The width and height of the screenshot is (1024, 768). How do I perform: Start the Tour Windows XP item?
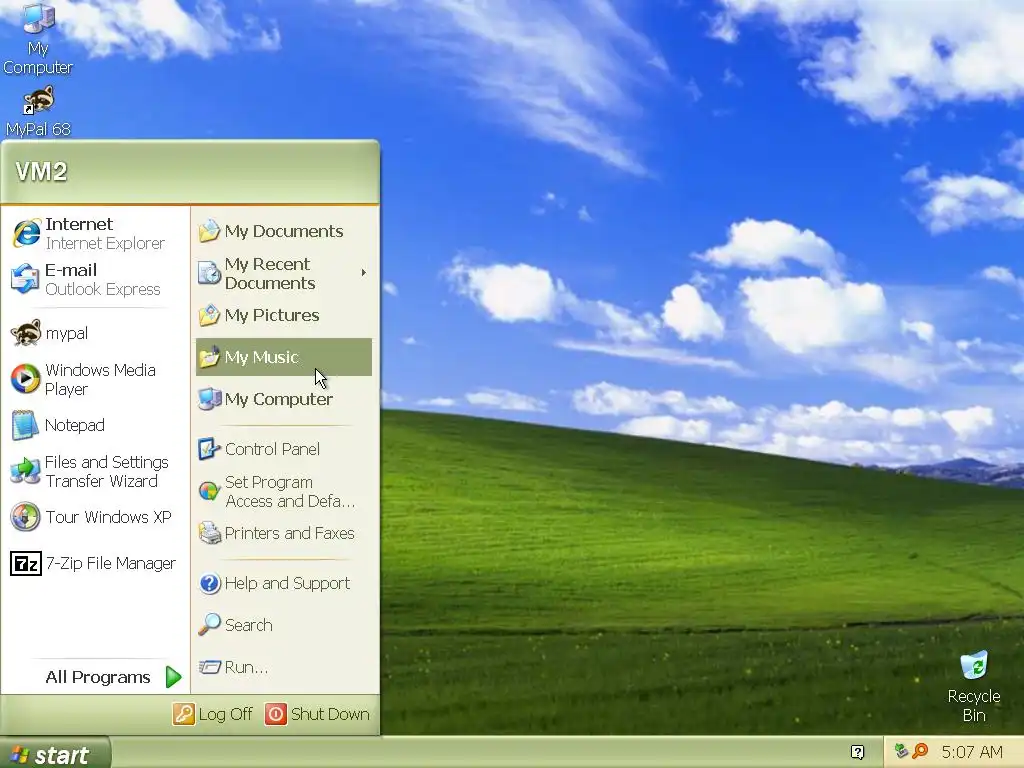(95, 517)
